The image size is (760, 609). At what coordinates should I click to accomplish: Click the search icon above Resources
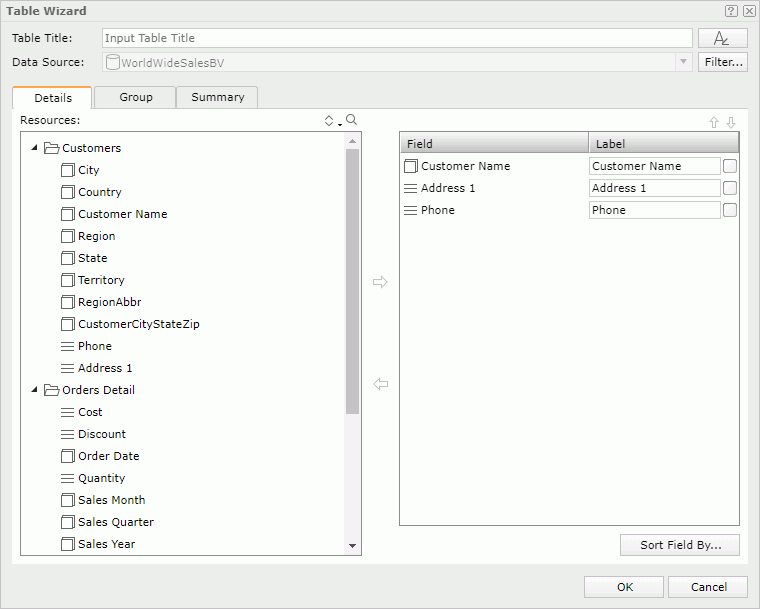click(x=351, y=120)
